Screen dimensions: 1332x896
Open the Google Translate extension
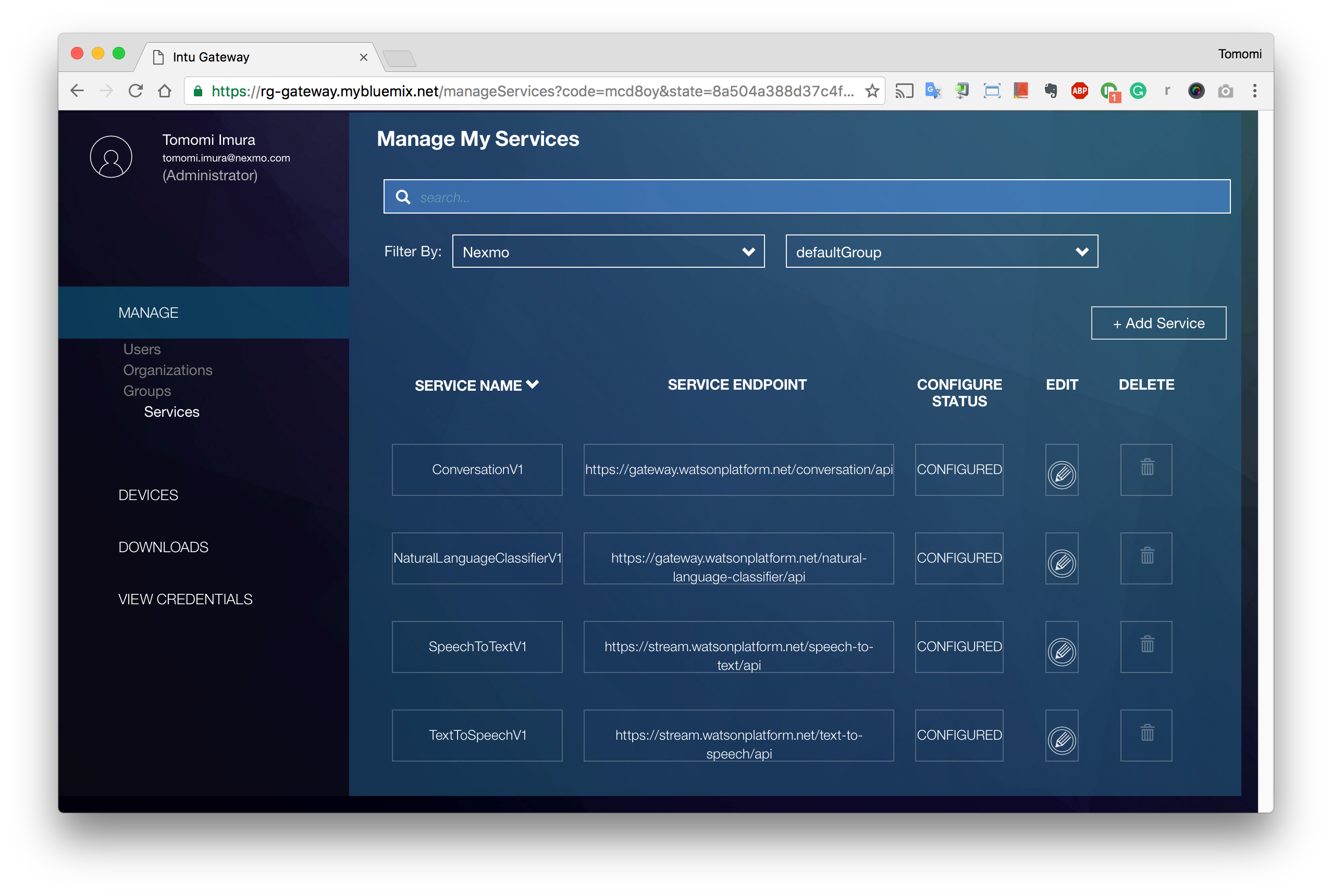933,91
